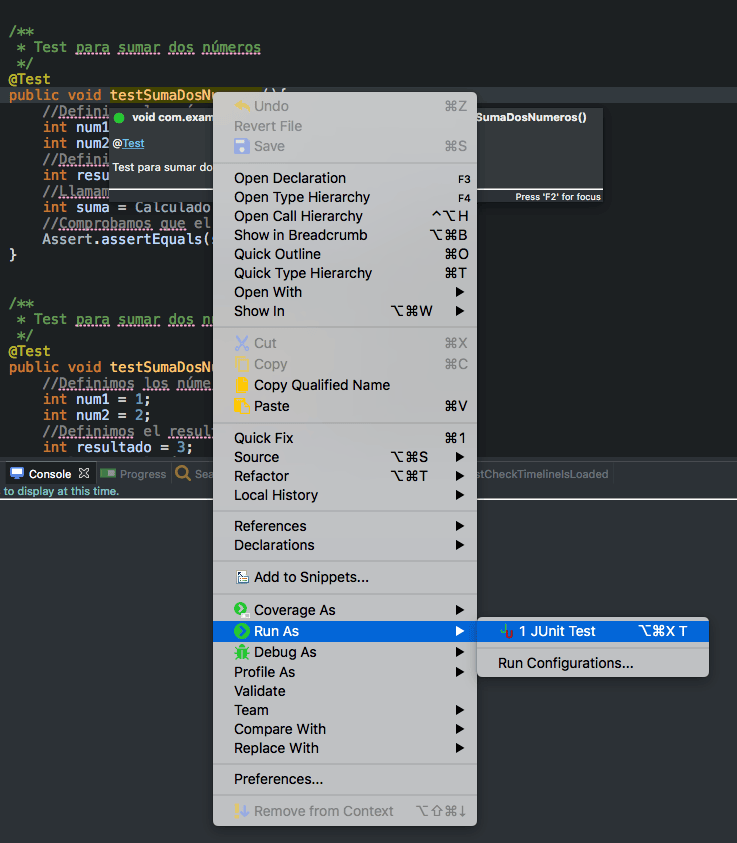The width and height of the screenshot is (737, 843).
Task: Choose Open Type Hierarchy
Action: click(345, 197)
